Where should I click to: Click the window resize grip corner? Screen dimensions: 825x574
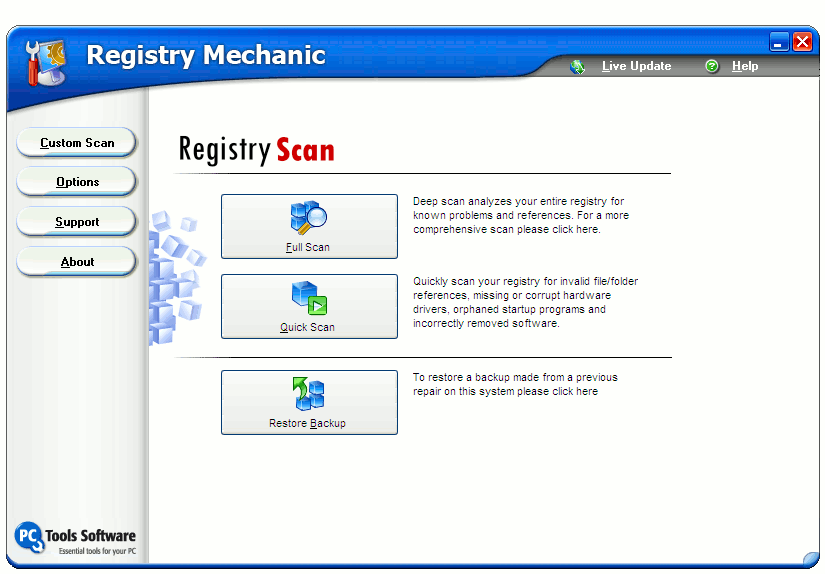click(x=811, y=559)
